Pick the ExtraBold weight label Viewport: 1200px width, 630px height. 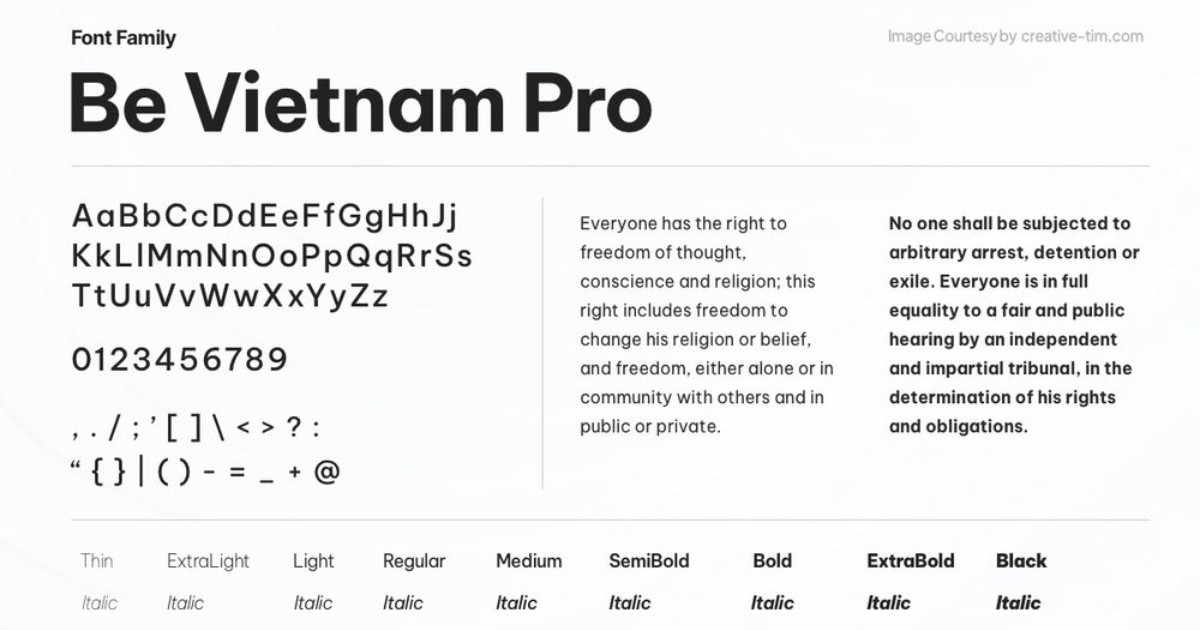(910, 561)
